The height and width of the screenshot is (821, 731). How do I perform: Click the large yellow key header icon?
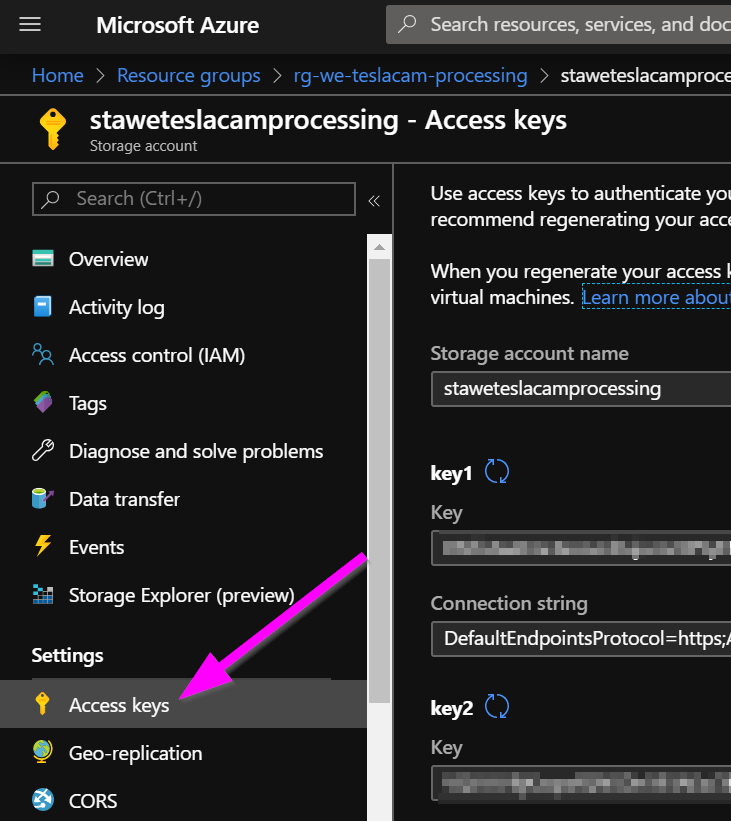click(x=53, y=129)
